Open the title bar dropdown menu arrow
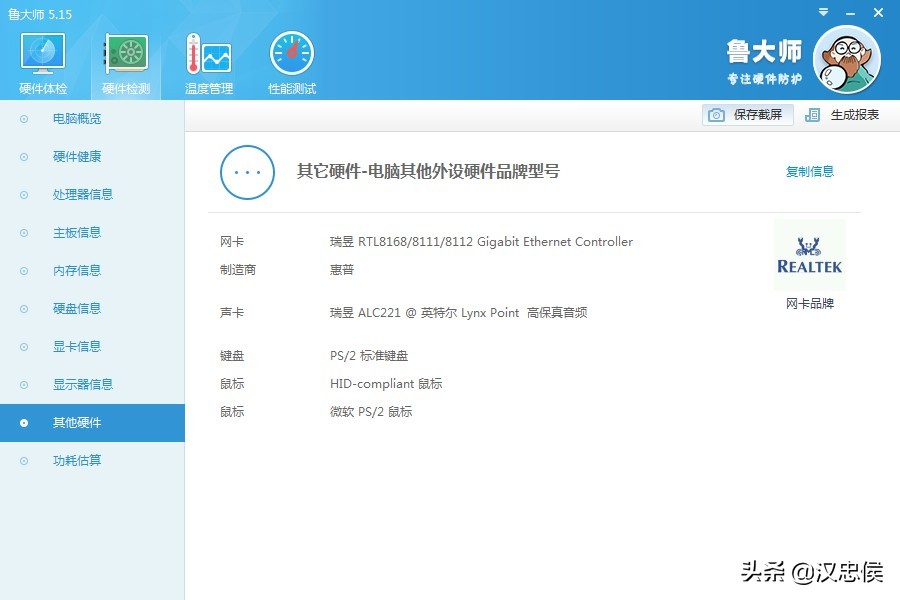Screen dimensions: 900x600 coord(823,12)
